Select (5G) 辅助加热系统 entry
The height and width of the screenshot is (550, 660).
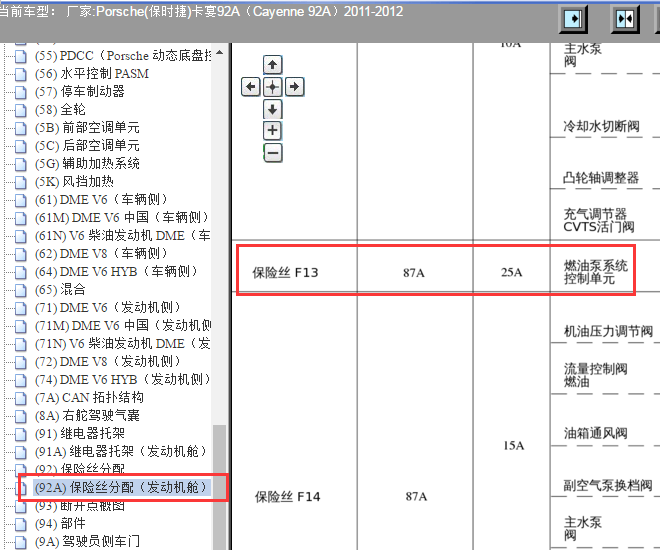click(87, 163)
